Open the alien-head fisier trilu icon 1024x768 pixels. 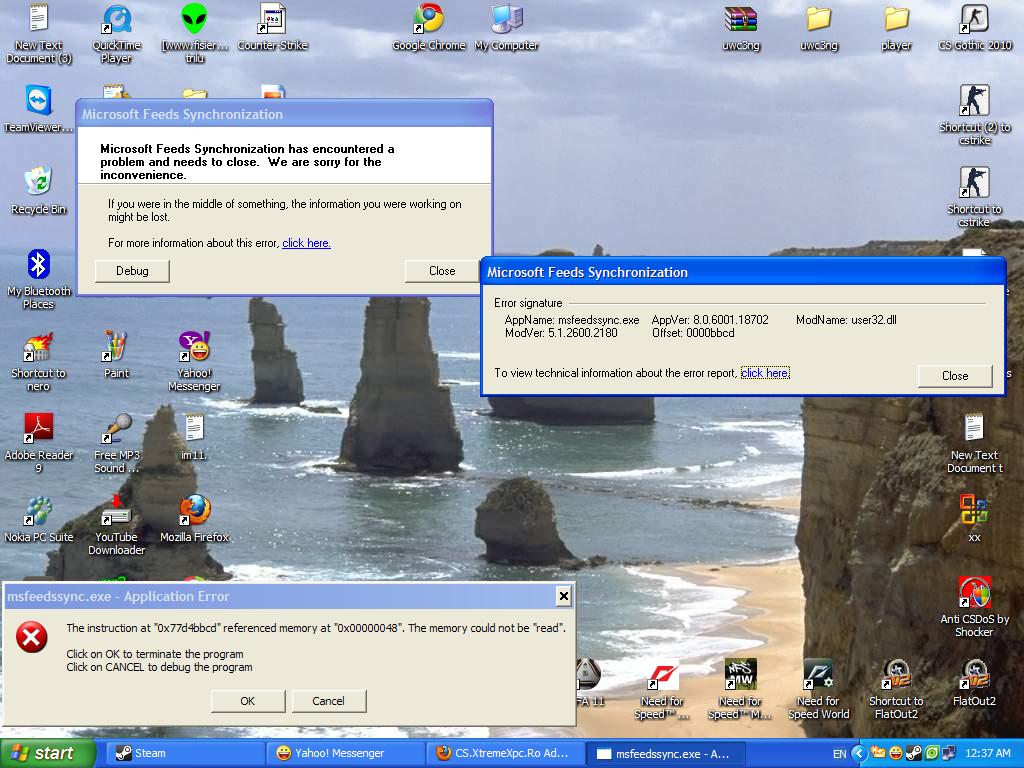(194, 33)
